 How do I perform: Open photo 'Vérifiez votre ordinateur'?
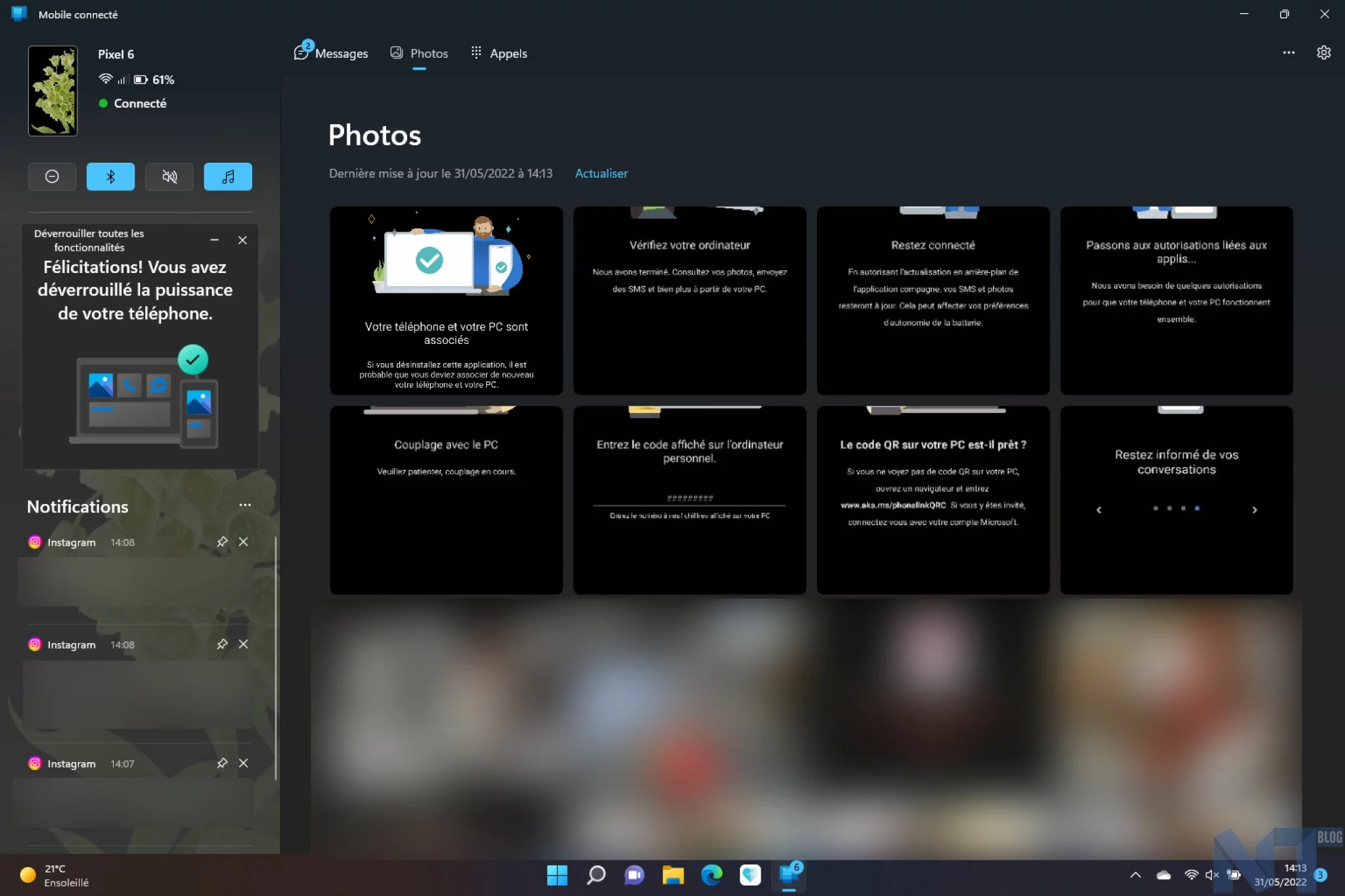690,301
